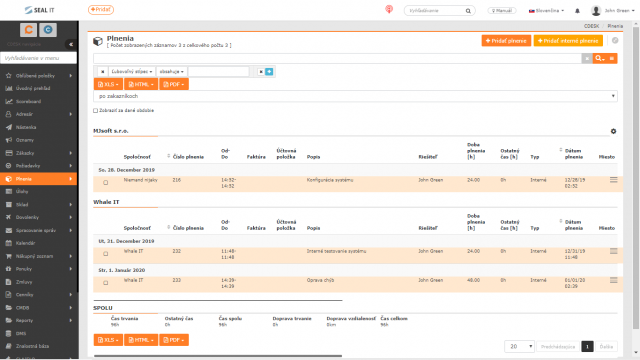Open the notifications bell icon
This screenshot has width=640, height=360.
[x=577, y=11]
